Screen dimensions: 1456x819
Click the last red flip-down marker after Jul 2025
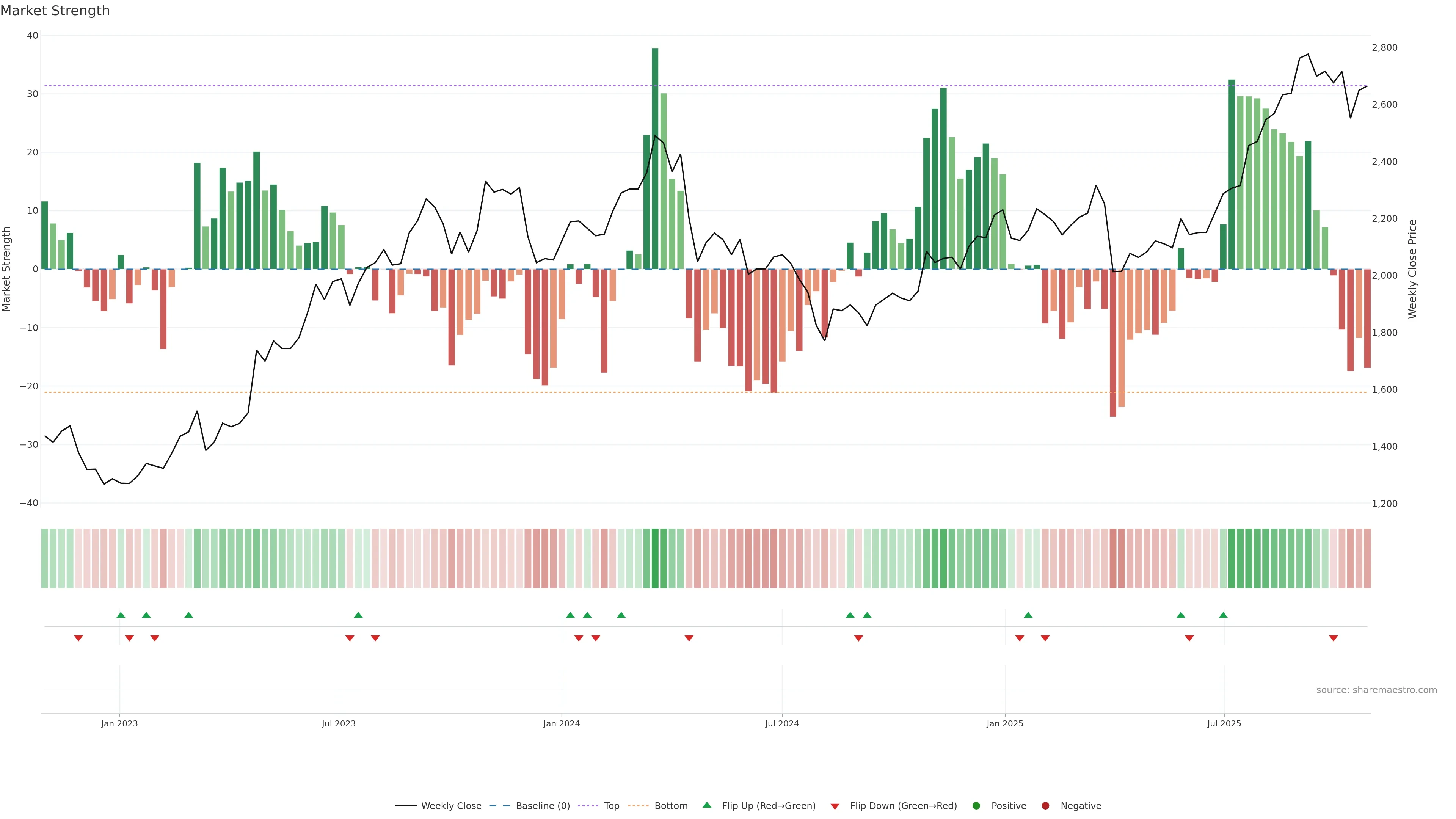click(1334, 638)
